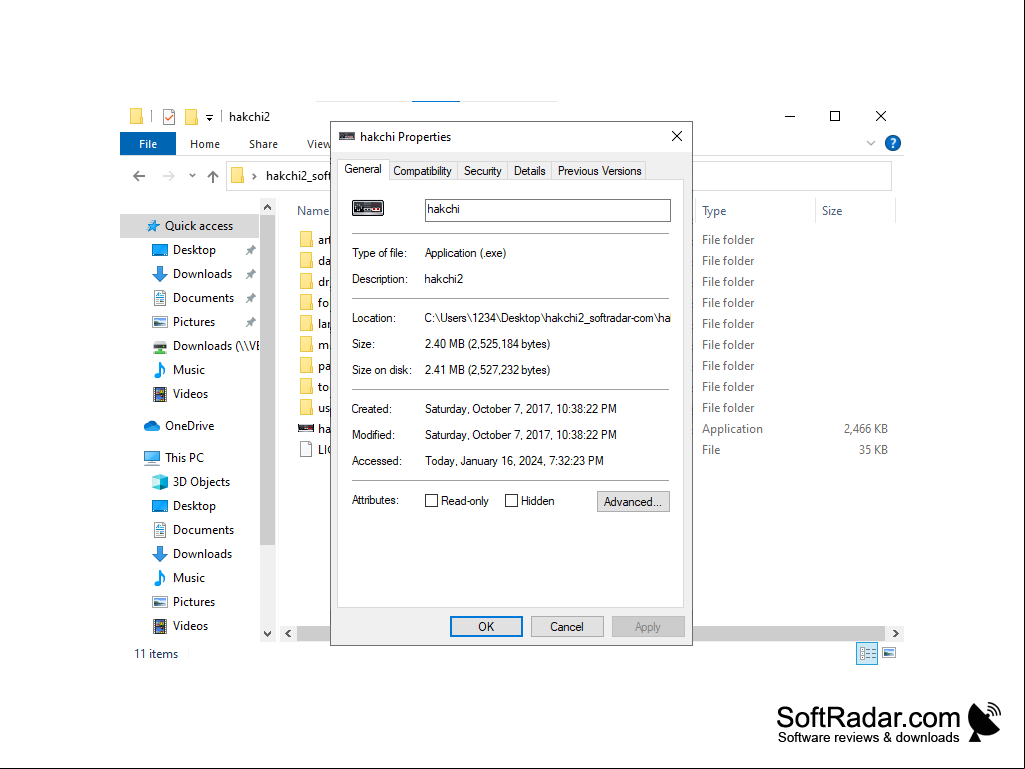Screen dimensions: 1025x769
Task: Close the hakchi Properties dialog
Action: click(677, 136)
